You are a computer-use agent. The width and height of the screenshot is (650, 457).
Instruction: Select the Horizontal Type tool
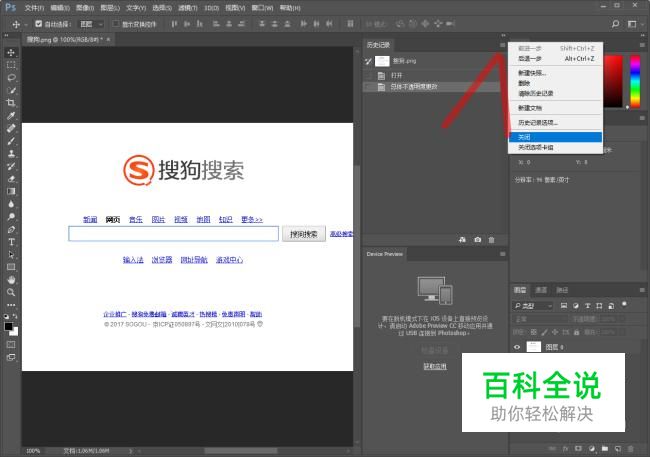pyautogui.click(x=11, y=242)
